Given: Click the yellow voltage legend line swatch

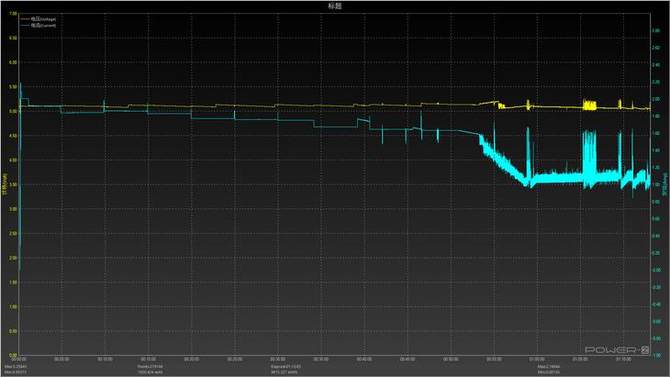Looking at the screenshot, I should 25,19.
